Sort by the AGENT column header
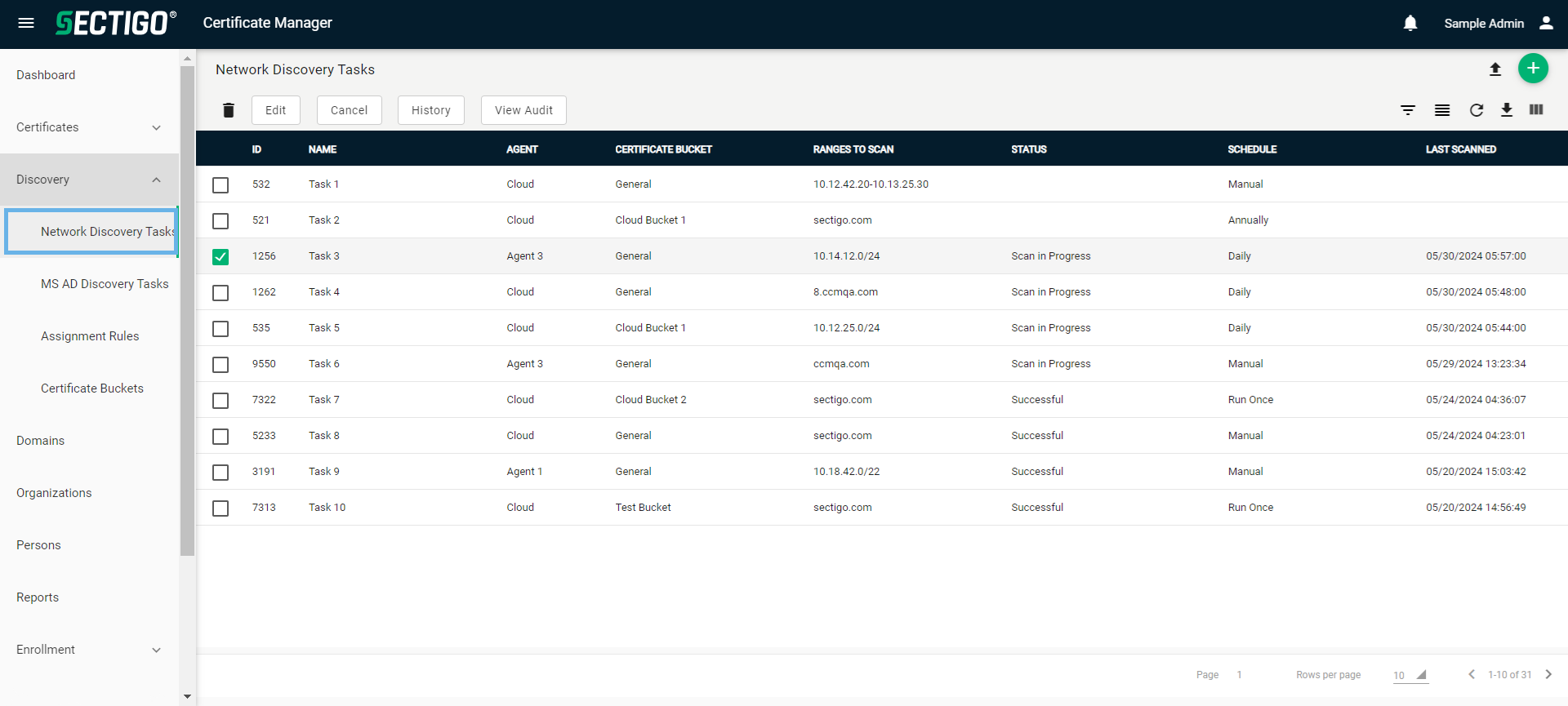The width and height of the screenshot is (1568, 706). tap(522, 149)
